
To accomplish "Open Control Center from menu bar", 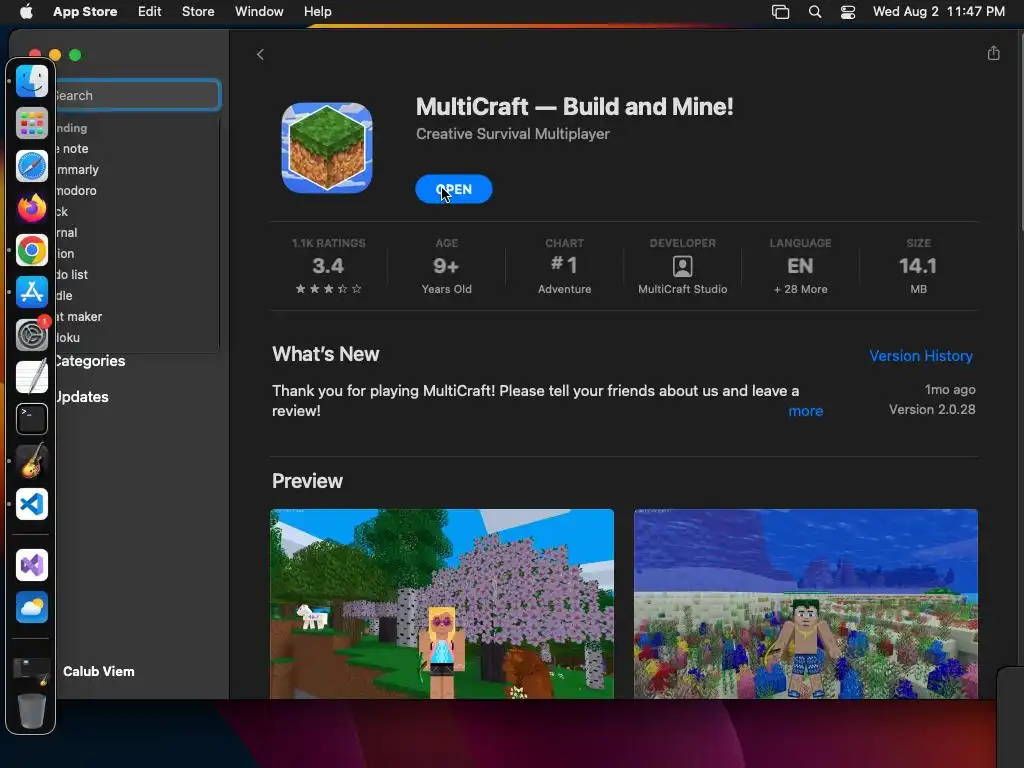I will pos(848,12).
